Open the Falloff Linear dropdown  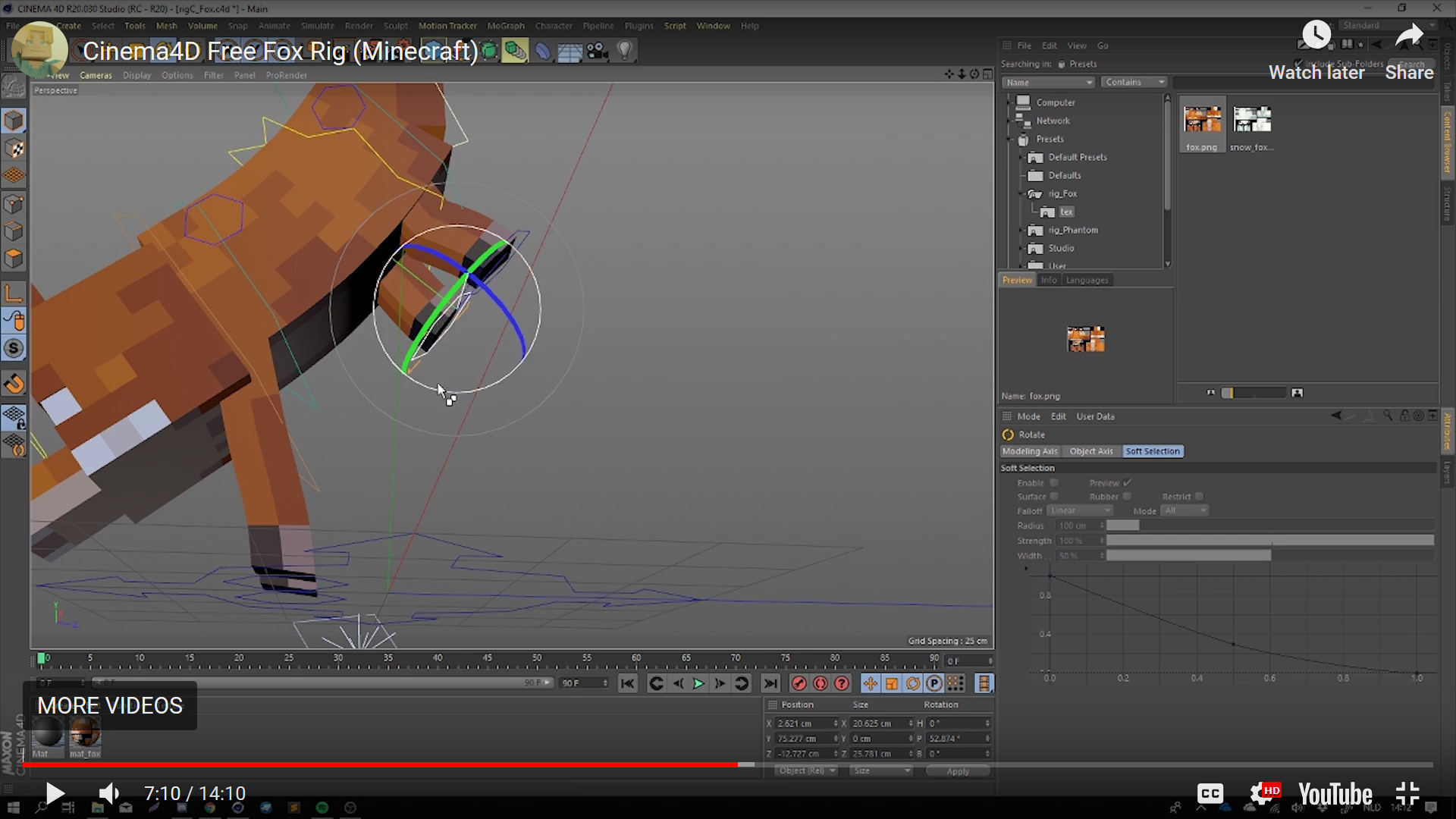coord(1080,511)
